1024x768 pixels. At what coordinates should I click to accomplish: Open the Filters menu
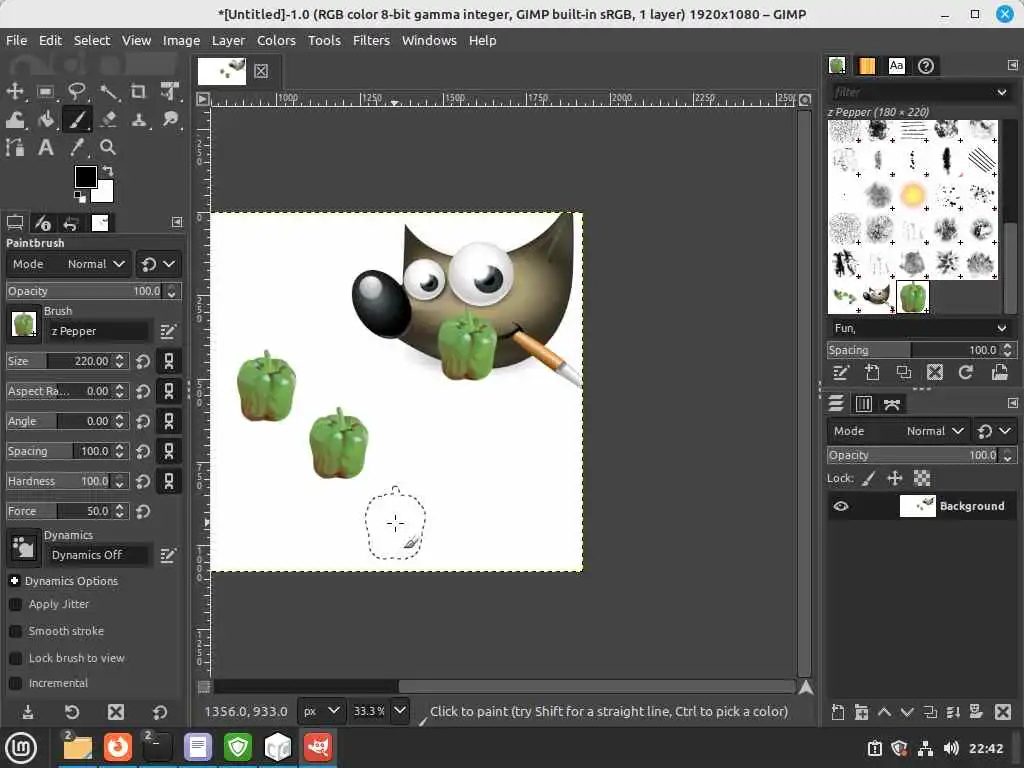click(x=371, y=40)
